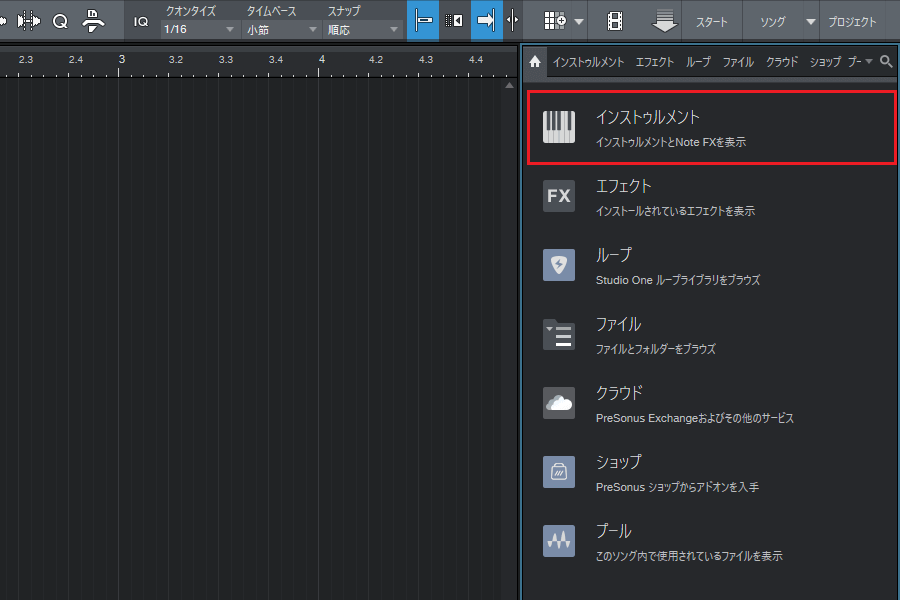Toggle the autoscroll arrow button
Screen dimensions: 900x600
(x=487, y=21)
